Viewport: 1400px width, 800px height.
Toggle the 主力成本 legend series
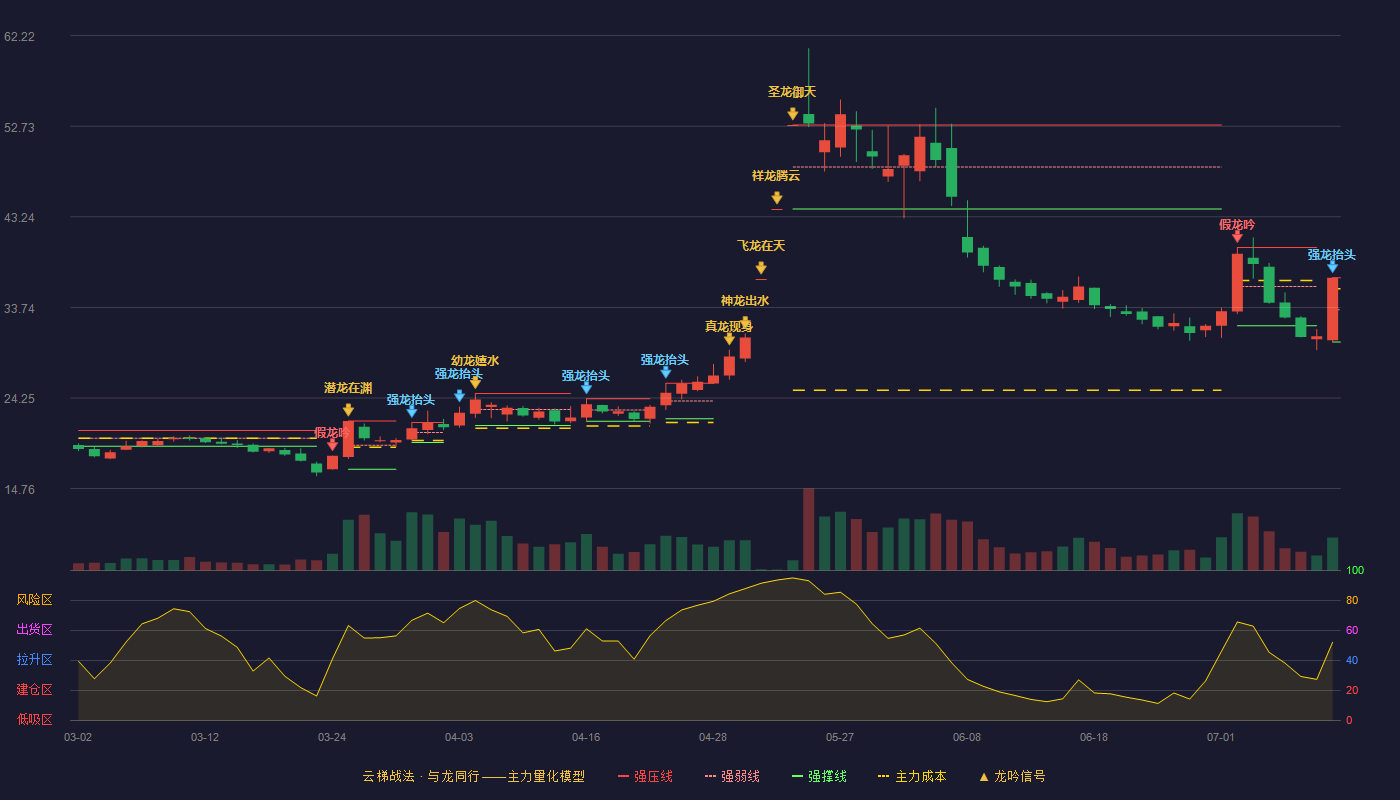(912, 776)
